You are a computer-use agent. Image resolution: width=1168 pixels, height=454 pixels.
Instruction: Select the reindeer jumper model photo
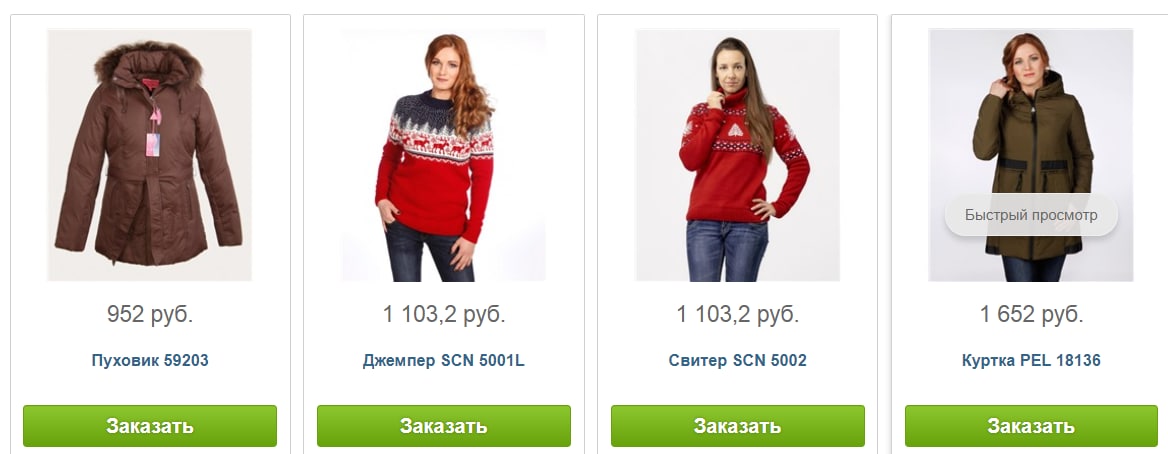click(444, 155)
